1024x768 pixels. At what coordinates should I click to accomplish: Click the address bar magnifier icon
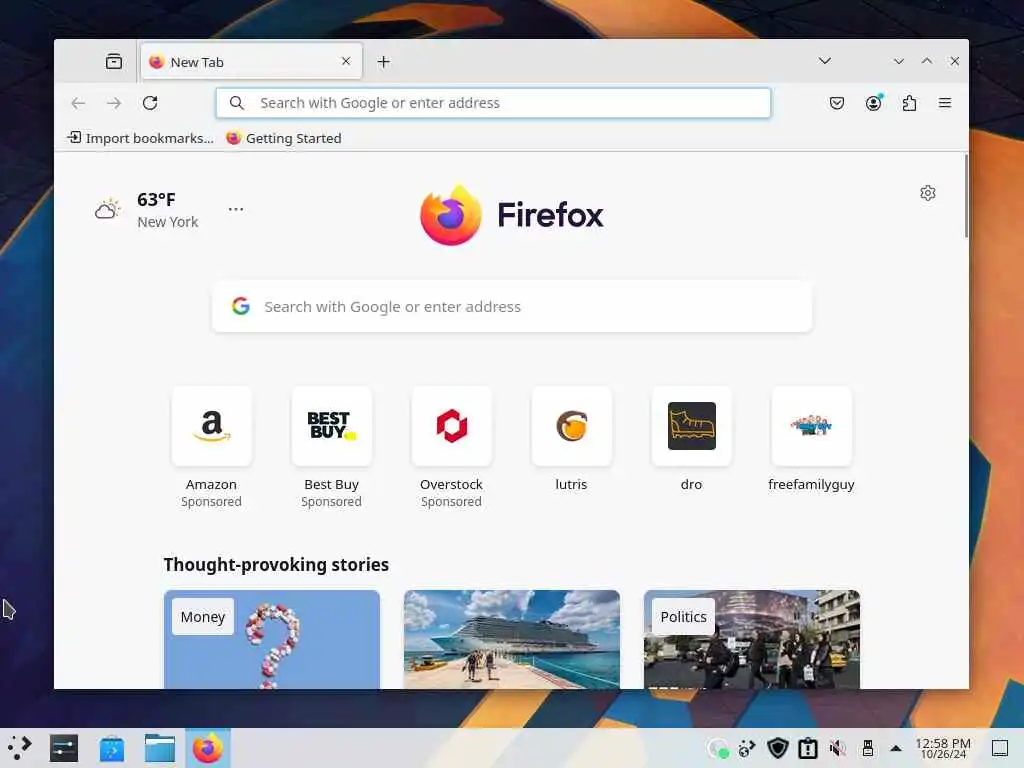[237, 103]
